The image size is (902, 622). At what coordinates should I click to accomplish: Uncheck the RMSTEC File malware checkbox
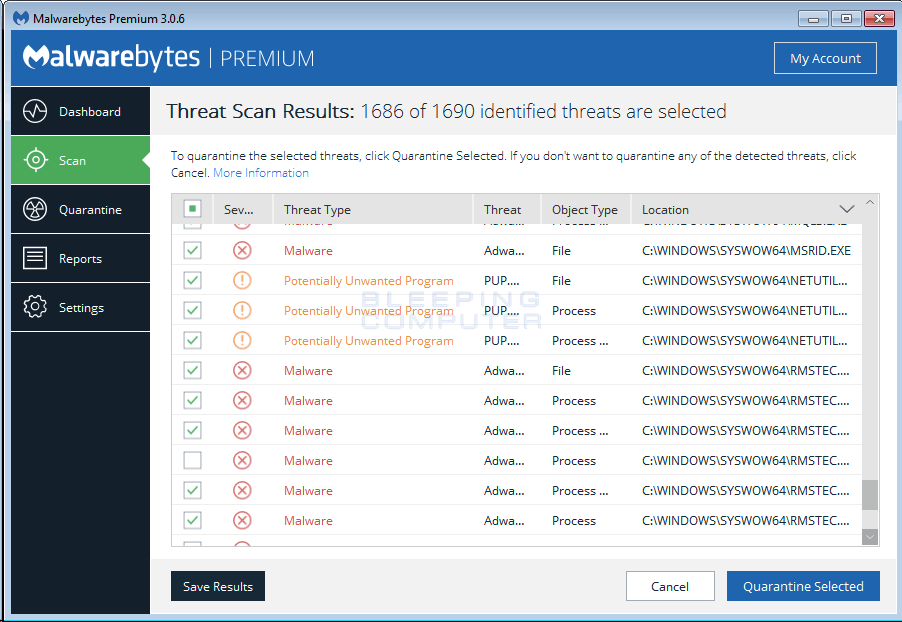tap(192, 370)
